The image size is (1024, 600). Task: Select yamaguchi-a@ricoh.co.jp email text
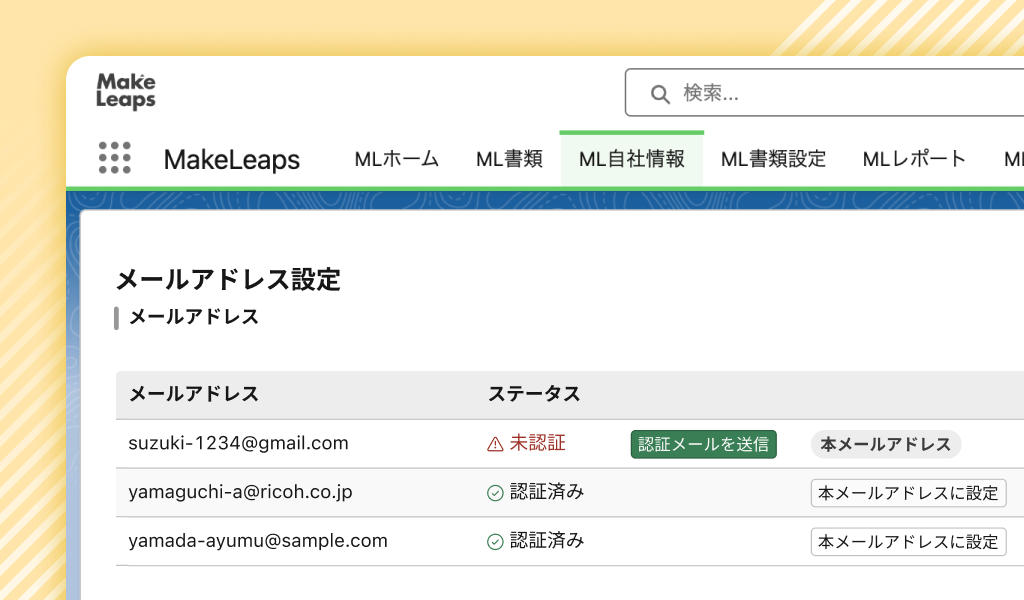240,492
